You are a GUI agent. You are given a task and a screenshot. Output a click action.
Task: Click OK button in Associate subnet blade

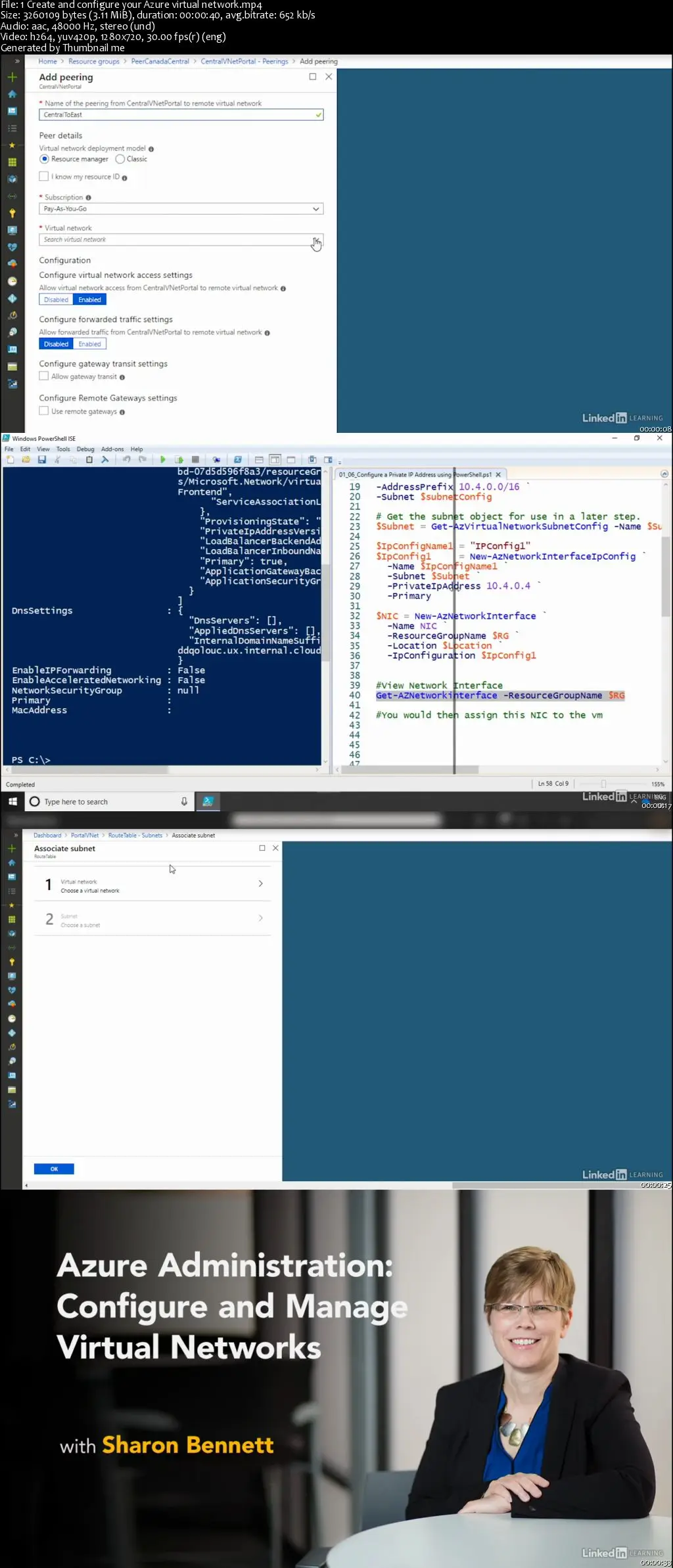point(54,1169)
